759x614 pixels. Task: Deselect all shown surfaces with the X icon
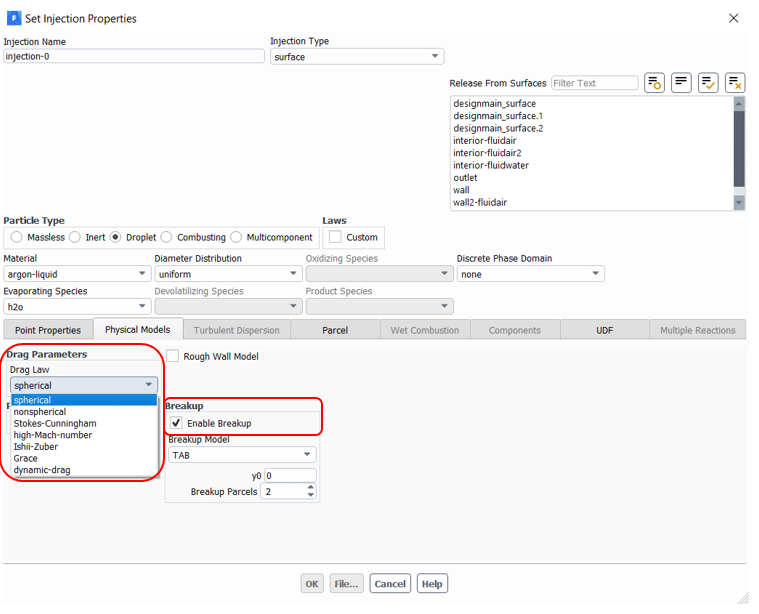click(735, 83)
